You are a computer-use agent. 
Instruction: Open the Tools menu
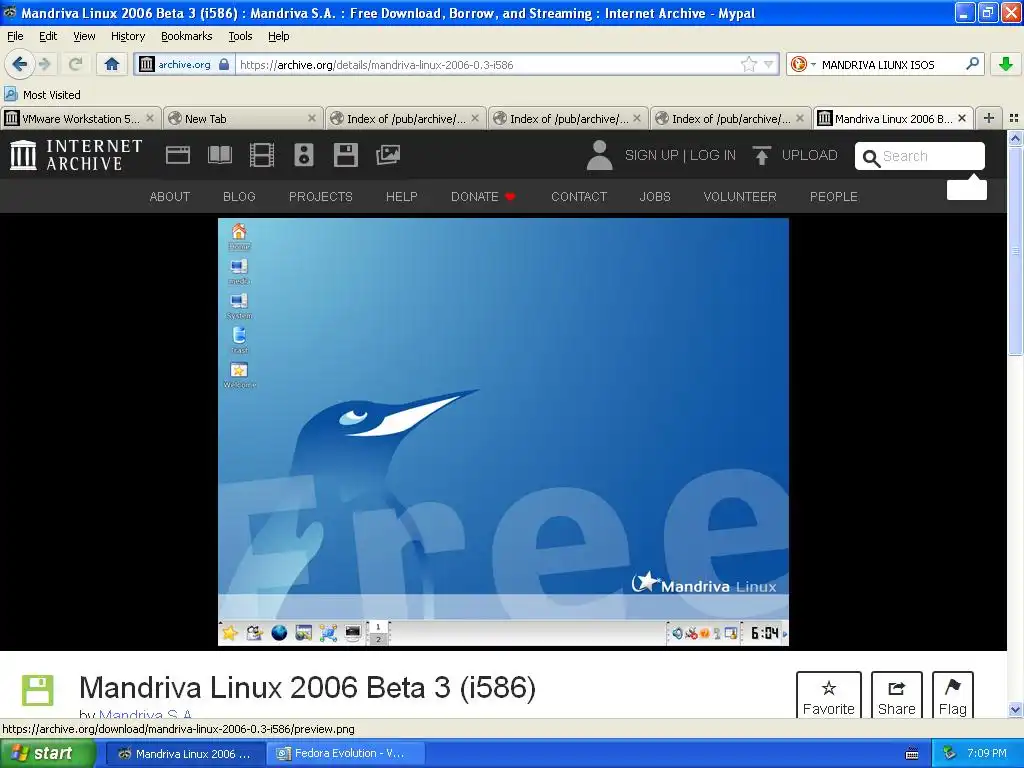pyautogui.click(x=240, y=36)
